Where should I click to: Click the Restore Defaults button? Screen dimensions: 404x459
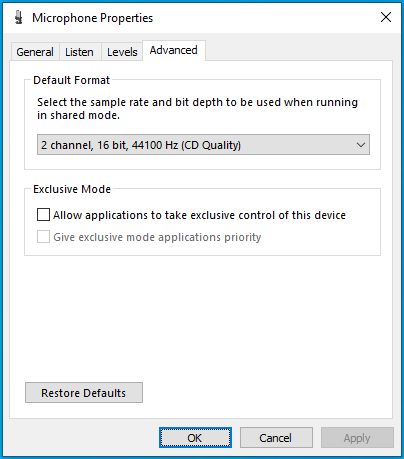(84, 393)
